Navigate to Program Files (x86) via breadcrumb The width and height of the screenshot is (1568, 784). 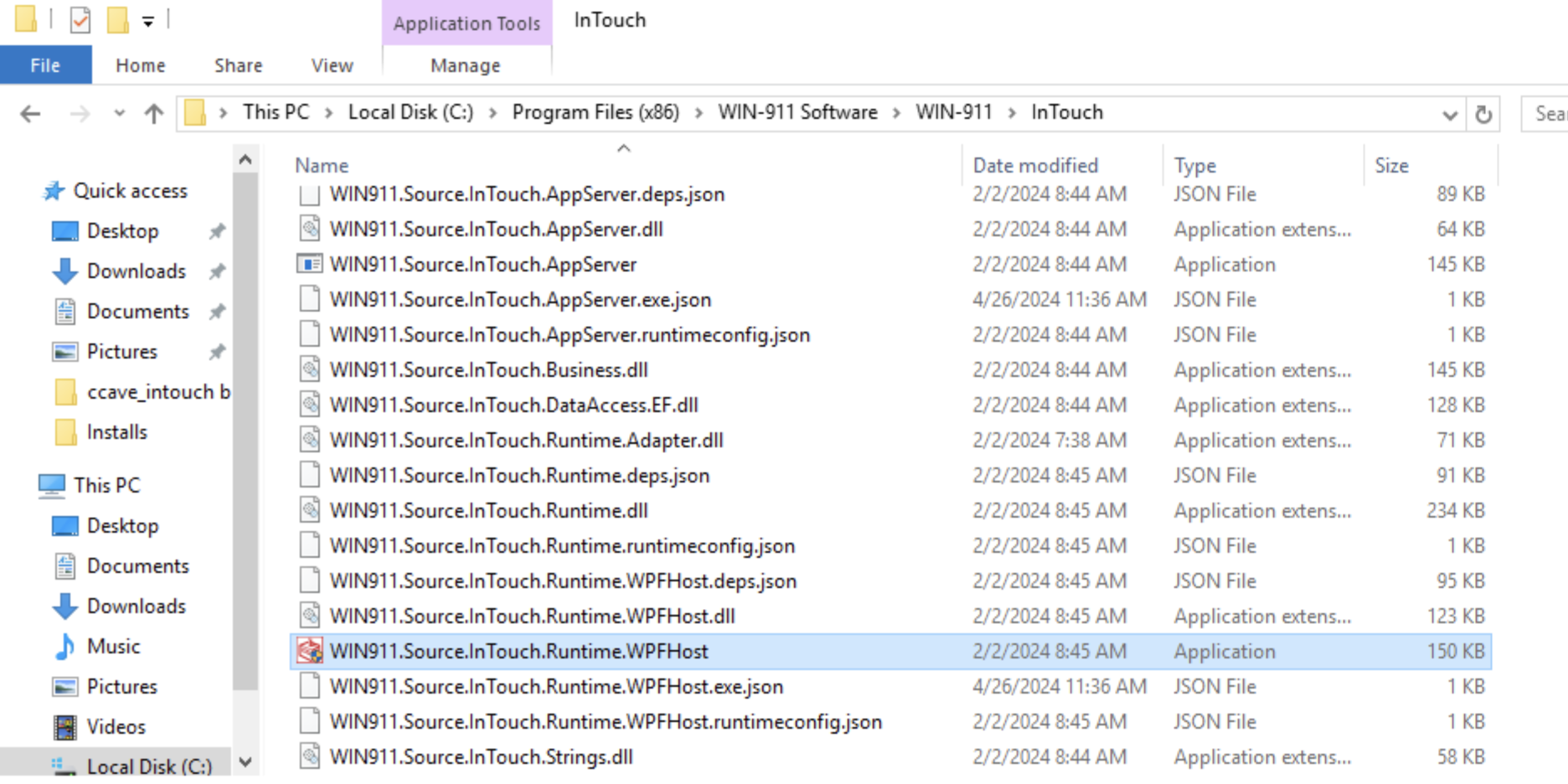click(596, 111)
